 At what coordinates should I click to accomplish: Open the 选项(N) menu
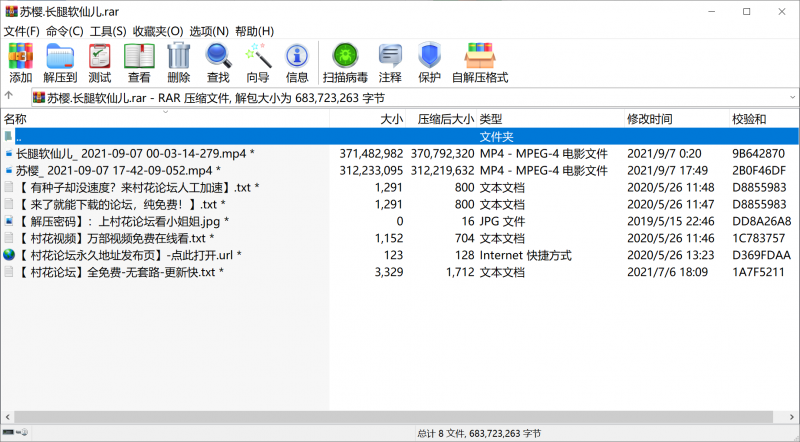click(208, 31)
